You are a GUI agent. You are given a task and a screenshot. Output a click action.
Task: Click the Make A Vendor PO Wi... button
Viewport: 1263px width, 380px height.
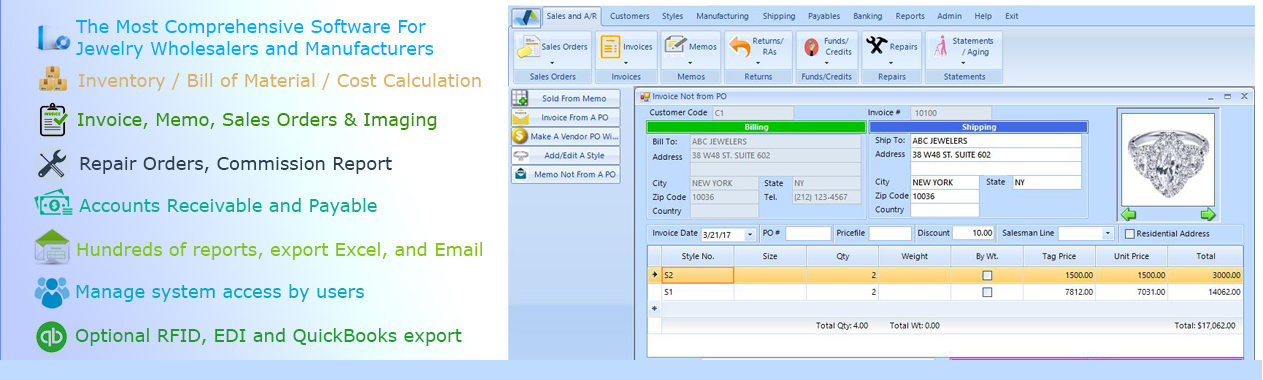565,136
